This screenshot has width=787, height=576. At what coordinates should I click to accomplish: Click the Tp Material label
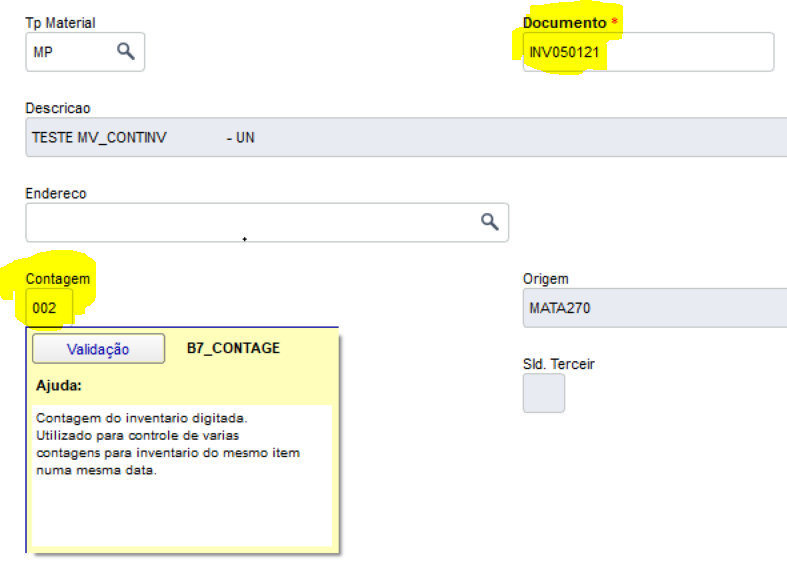60,23
